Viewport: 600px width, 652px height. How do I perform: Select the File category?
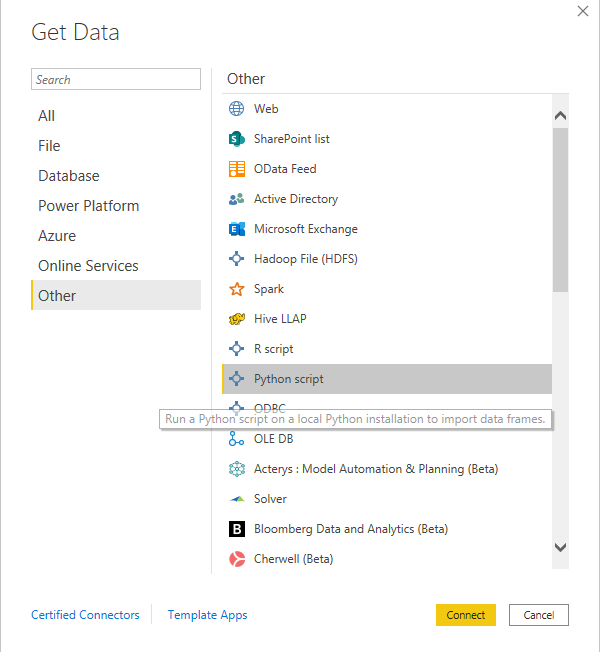point(116,146)
